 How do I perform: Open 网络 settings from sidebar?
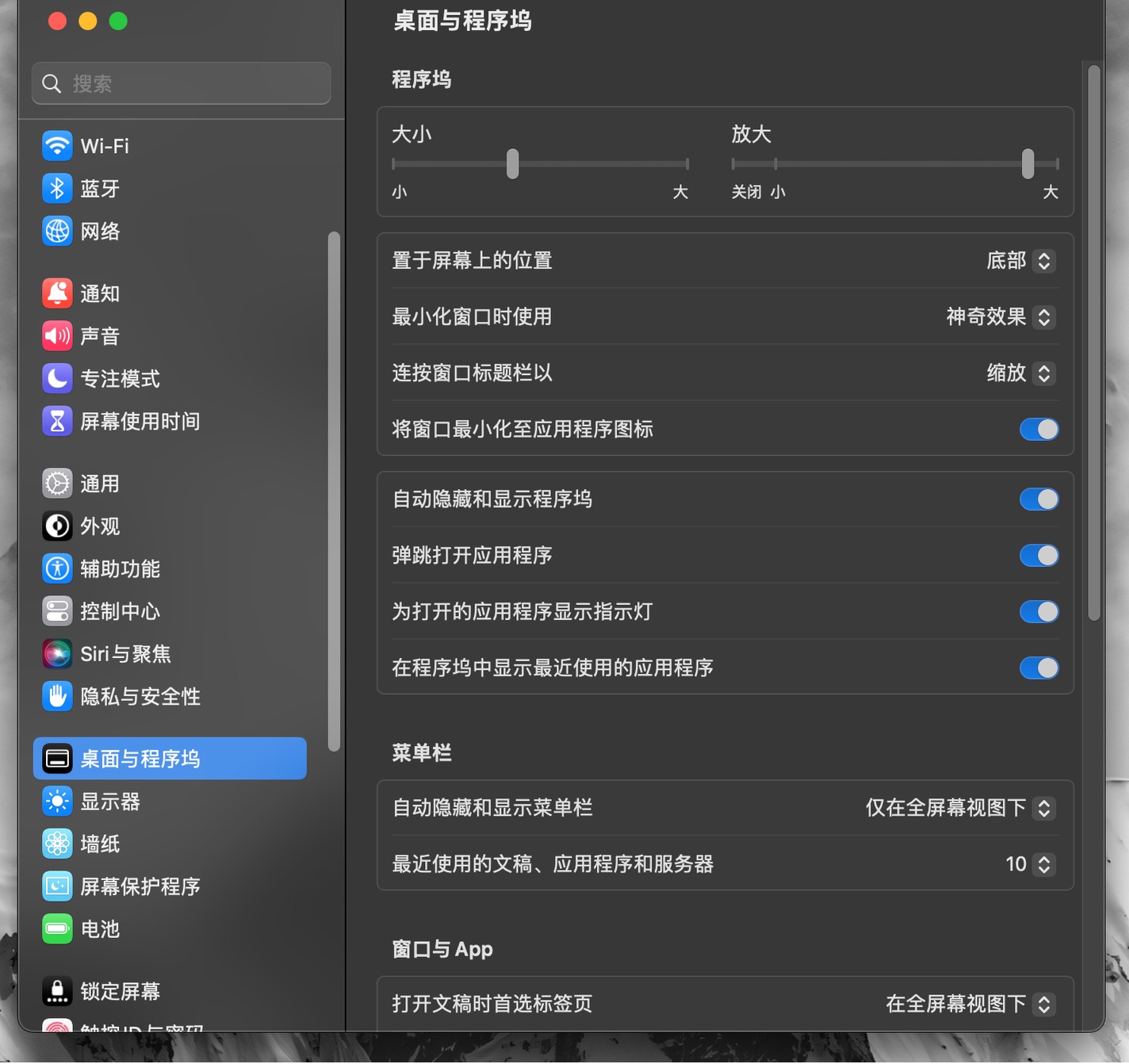click(56, 231)
